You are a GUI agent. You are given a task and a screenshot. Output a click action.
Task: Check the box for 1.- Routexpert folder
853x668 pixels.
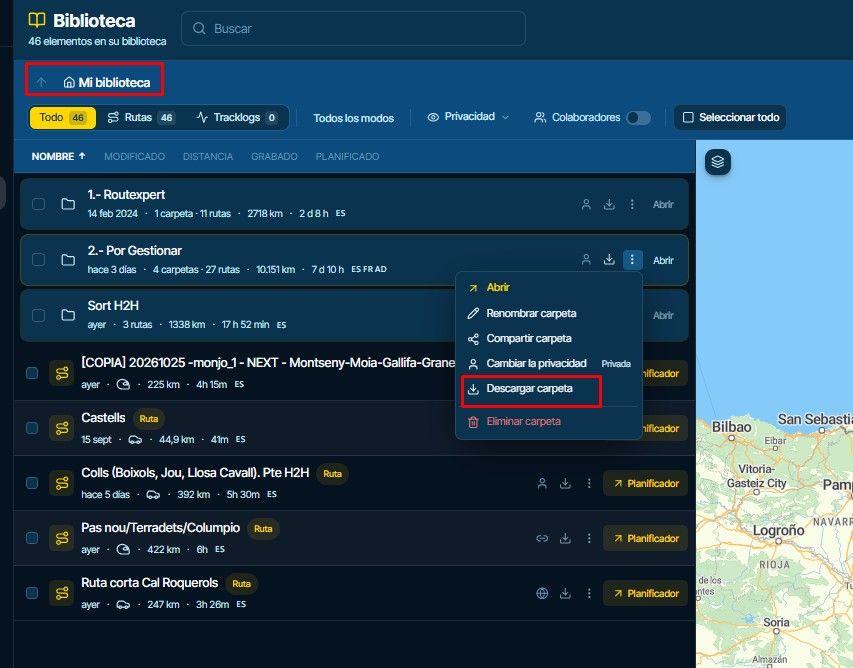pyautogui.click(x=38, y=204)
